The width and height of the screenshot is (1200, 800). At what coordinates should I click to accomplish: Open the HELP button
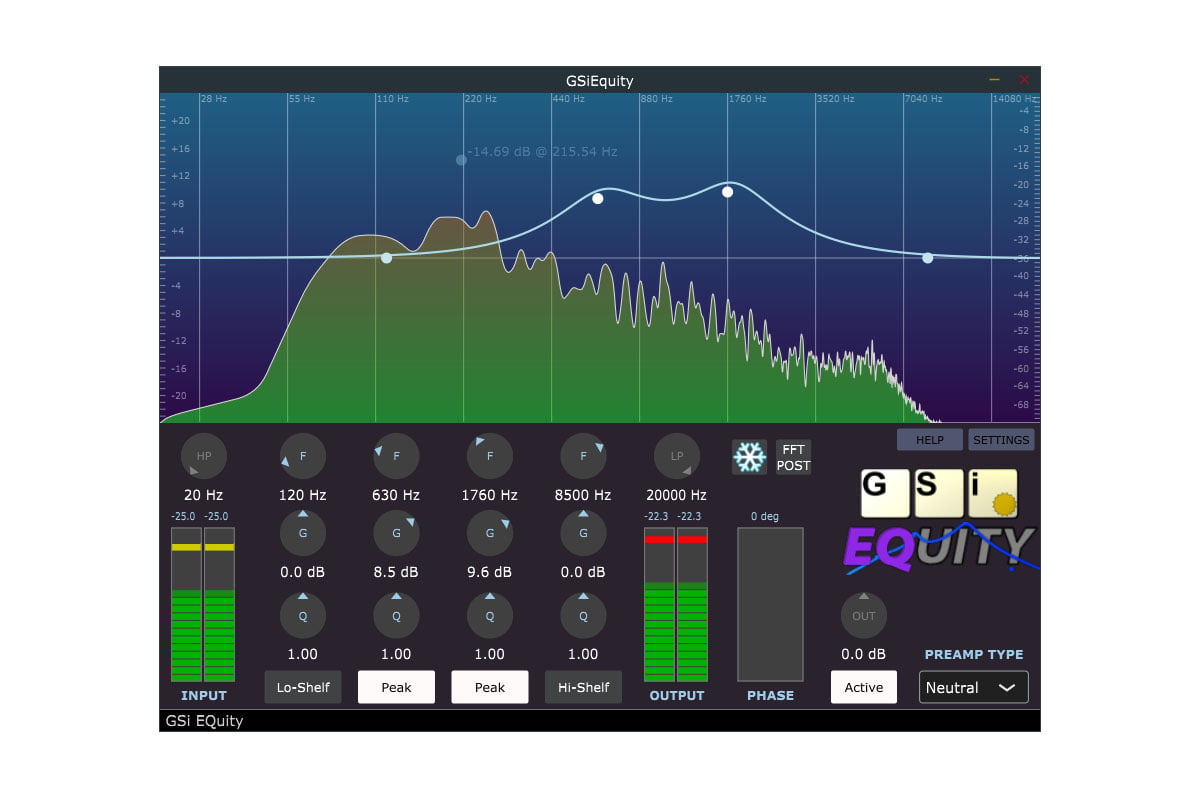[930, 440]
